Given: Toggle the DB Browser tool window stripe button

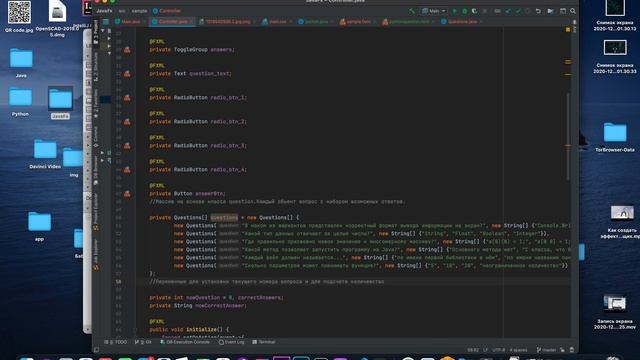Looking at the screenshot, I should (x=96, y=170).
